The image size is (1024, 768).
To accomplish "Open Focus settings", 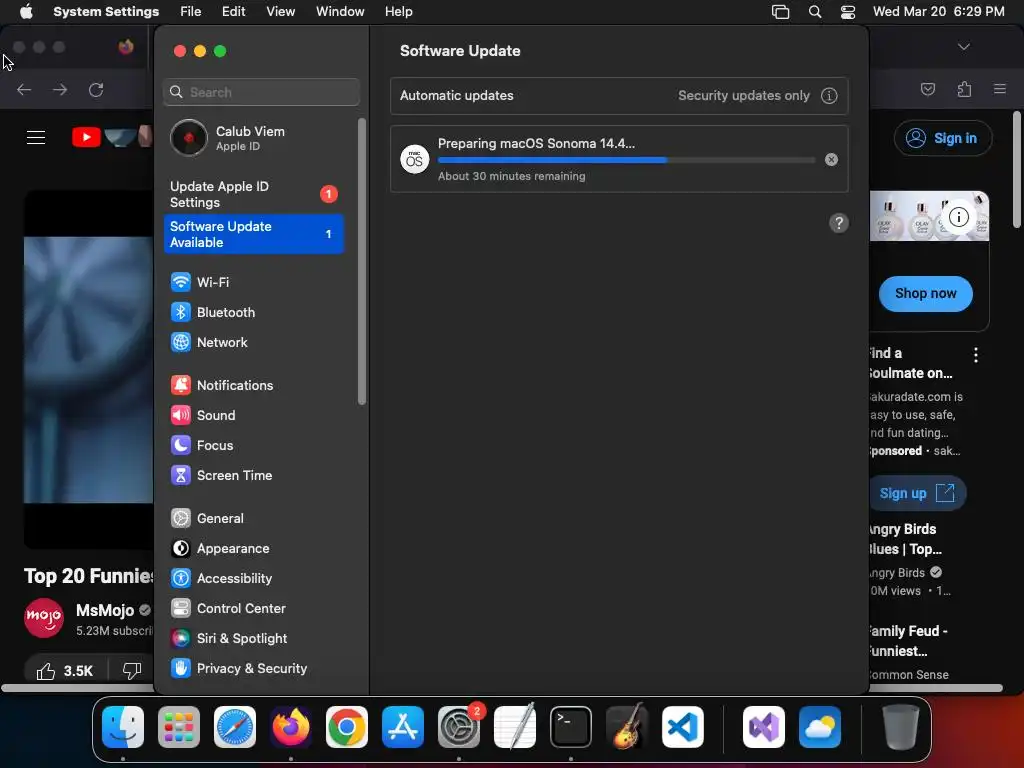I will click(x=253, y=445).
